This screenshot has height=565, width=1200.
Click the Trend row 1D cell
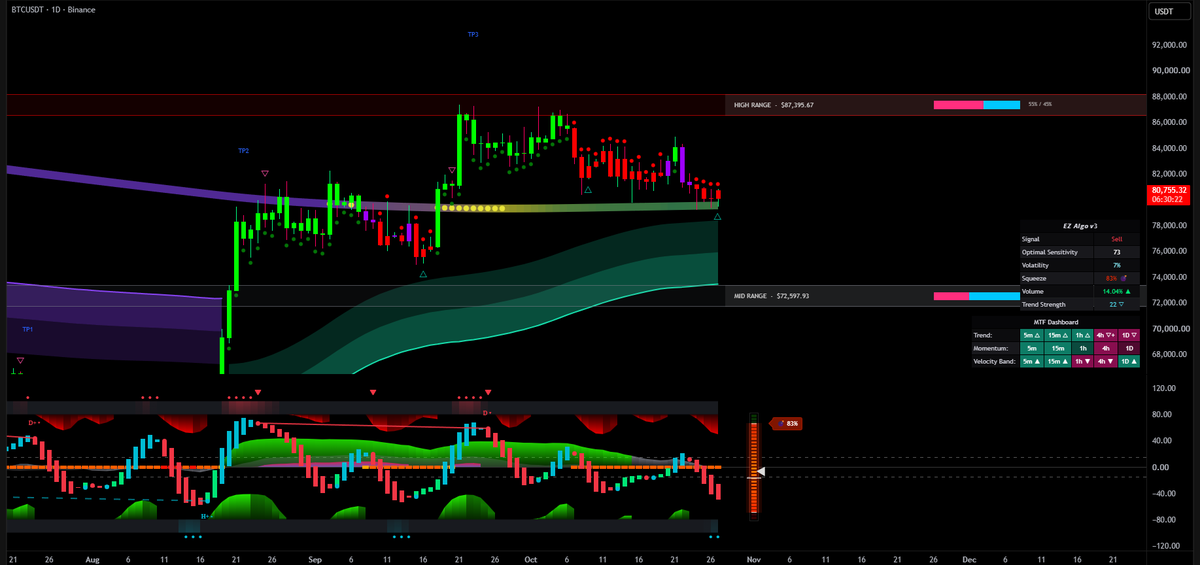point(1128,334)
